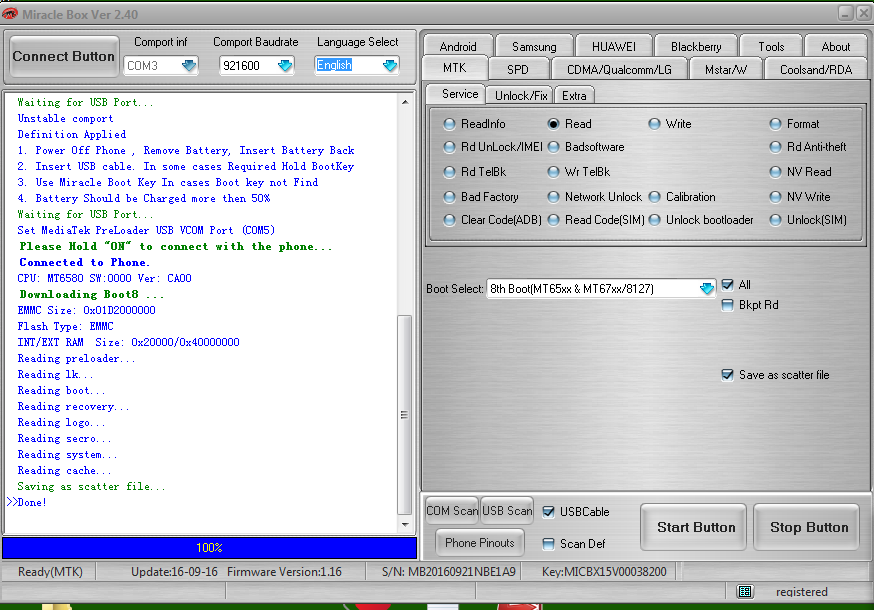
Task: Select the Calibration radio button
Action: point(654,197)
